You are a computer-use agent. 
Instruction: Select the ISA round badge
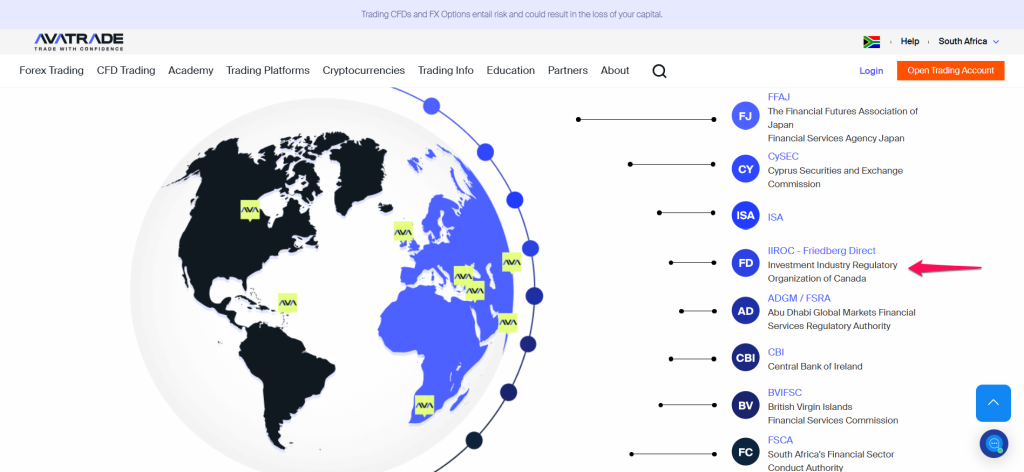coord(745,216)
